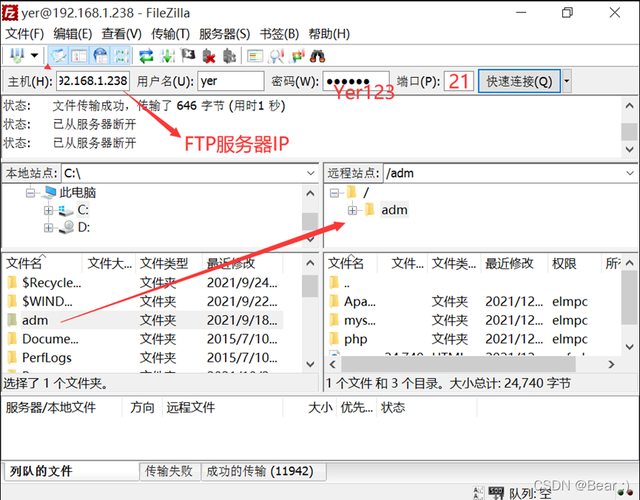Screen dimensions: 640x500
Task: Select D: drive in local tree
Action: tap(84, 227)
